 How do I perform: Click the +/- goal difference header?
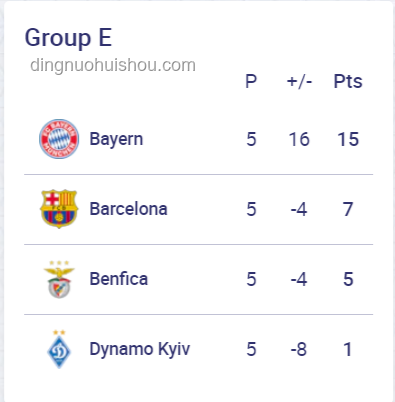click(299, 81)
